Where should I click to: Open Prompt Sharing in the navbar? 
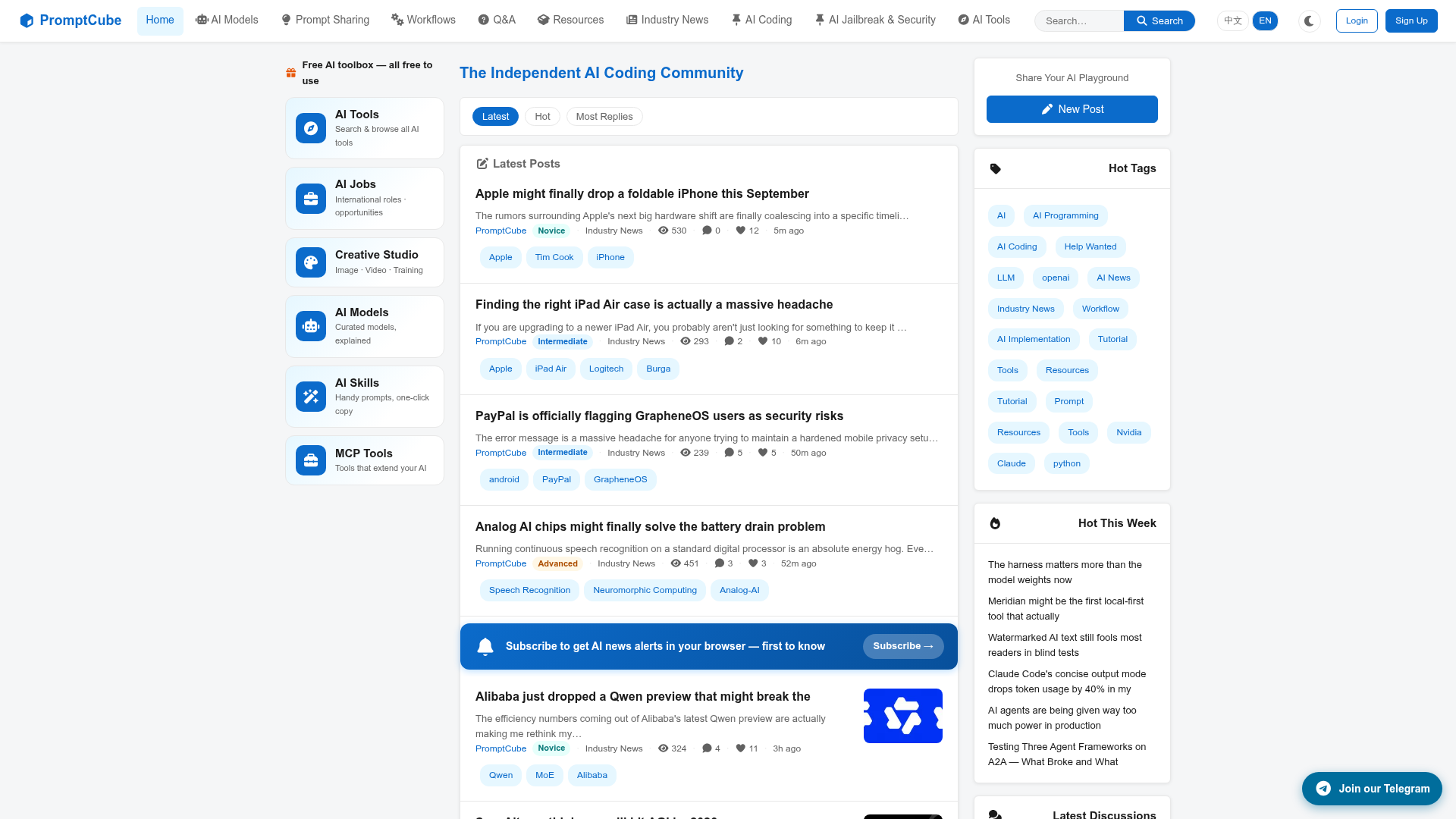click(325, 20)
